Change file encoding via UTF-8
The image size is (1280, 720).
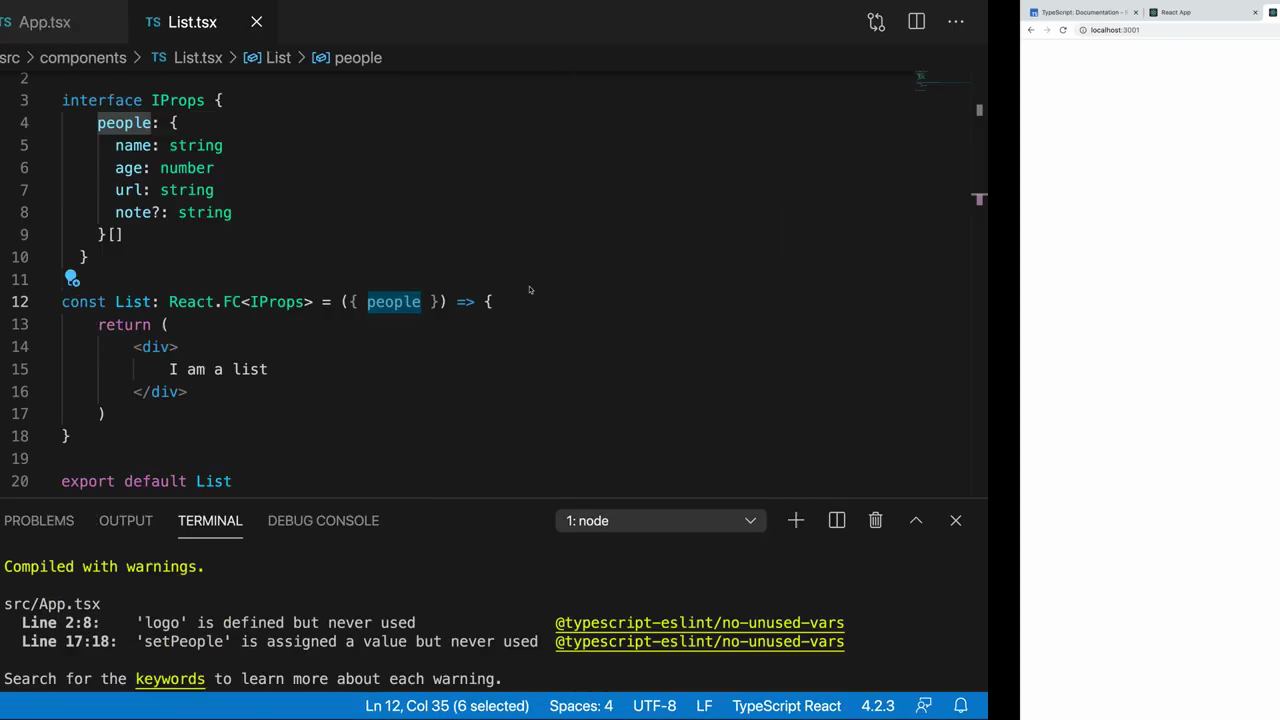655,706
